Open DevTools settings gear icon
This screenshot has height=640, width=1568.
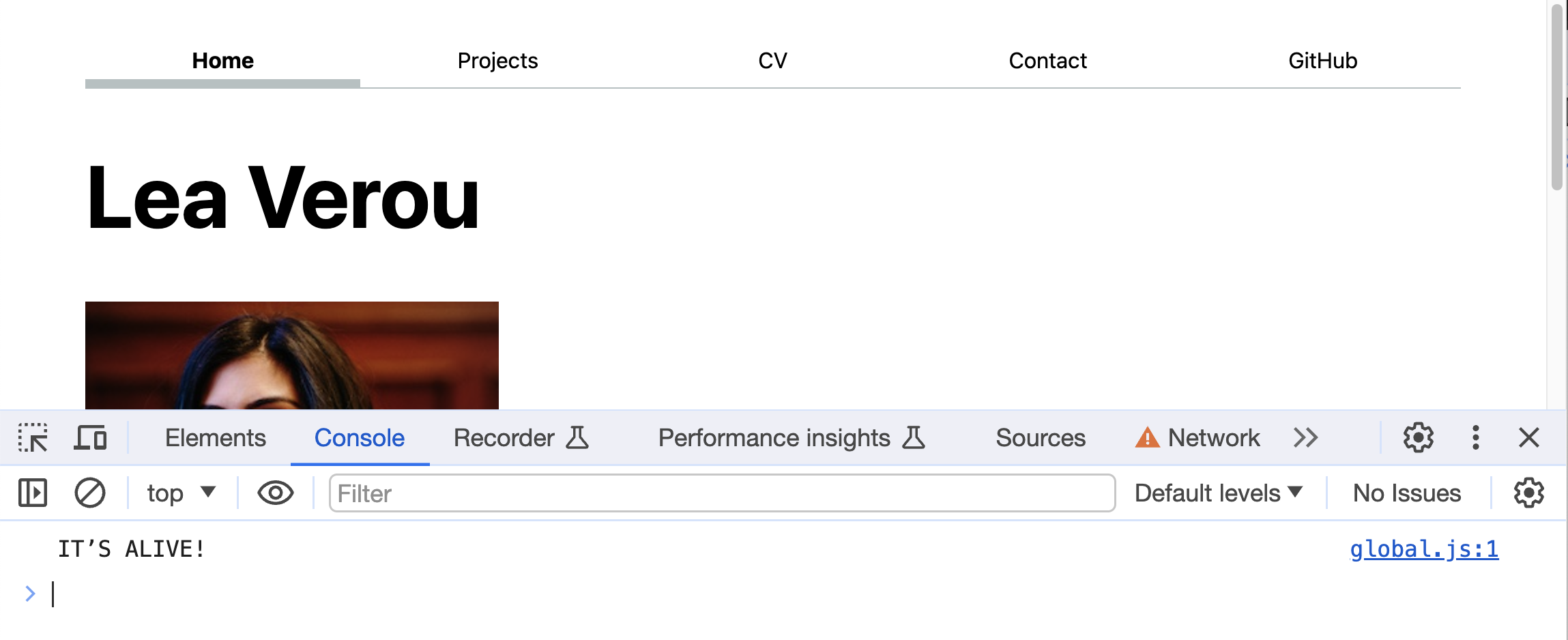(1418, 437)
